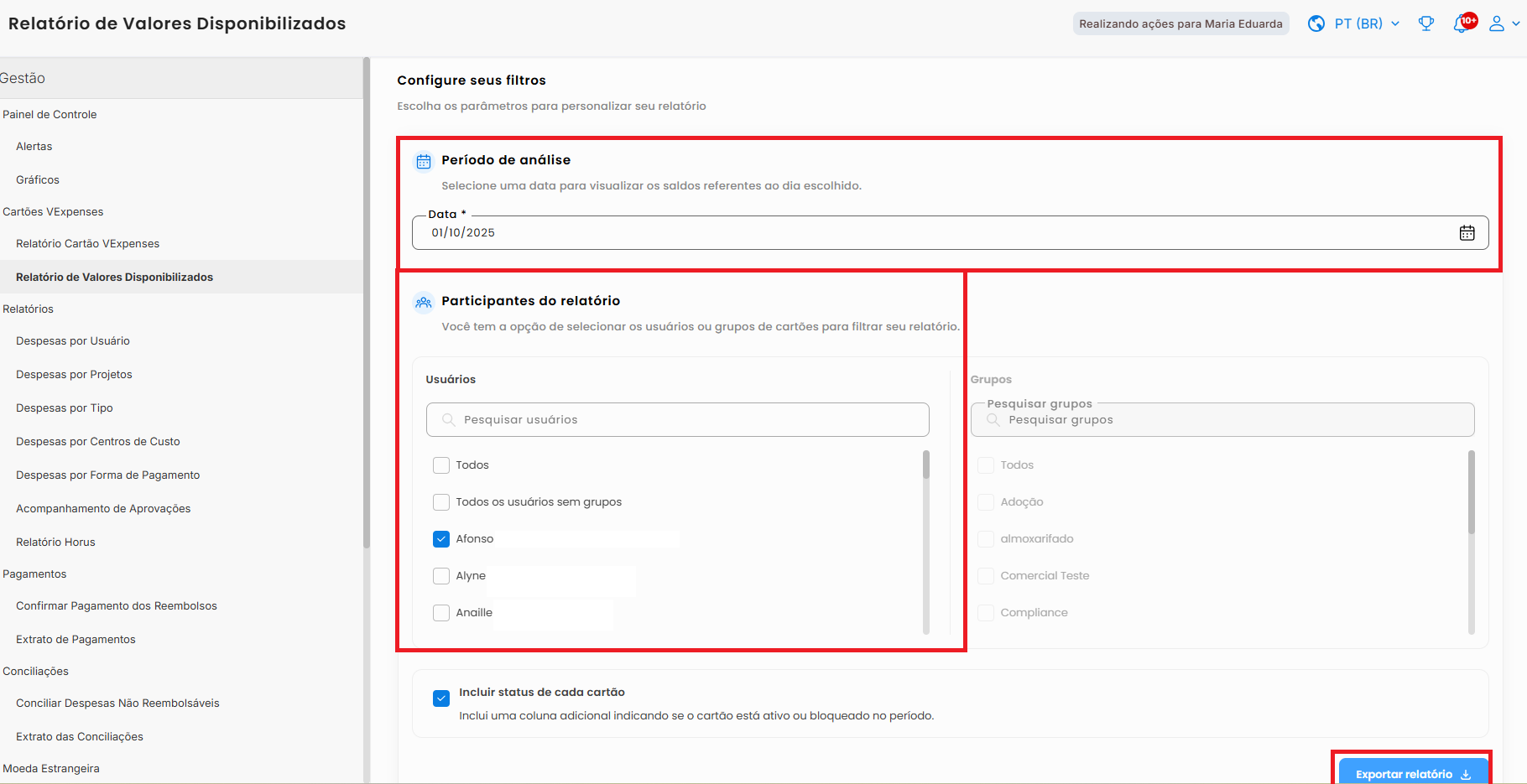Click the trophy icon in header

[1425, 23]
